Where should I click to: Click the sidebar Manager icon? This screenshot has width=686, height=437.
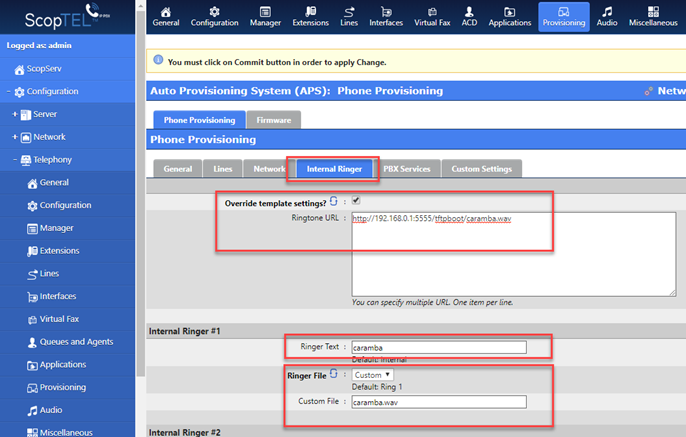tap(32, 229)
